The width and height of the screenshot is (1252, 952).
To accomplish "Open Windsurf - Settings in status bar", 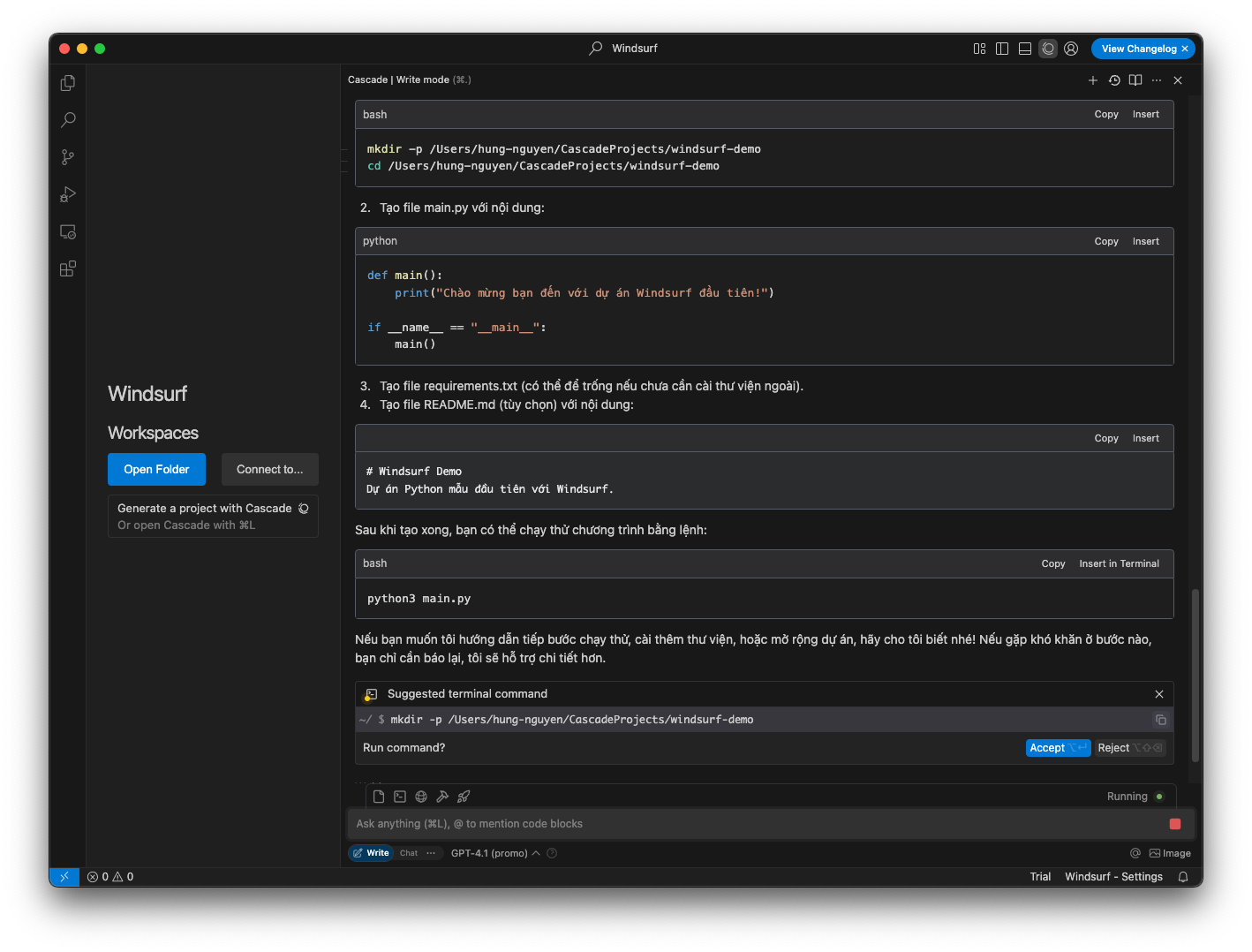I will (1113, 877).
